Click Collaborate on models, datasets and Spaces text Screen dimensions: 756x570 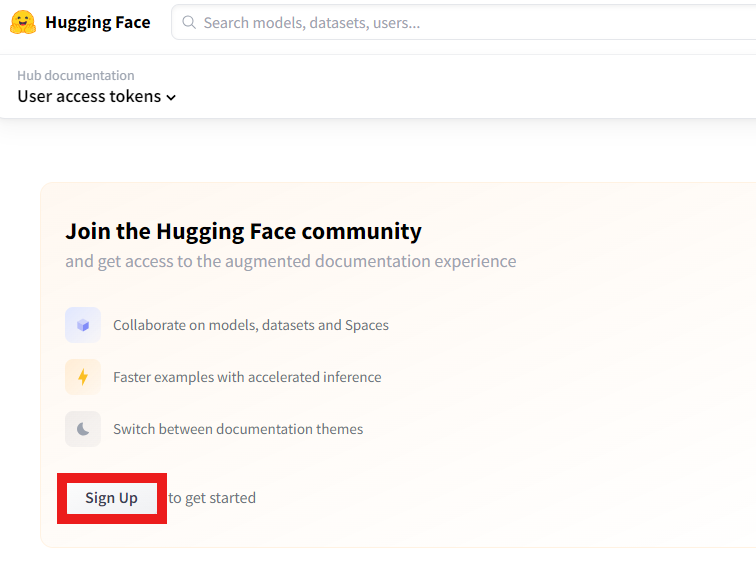251,325
